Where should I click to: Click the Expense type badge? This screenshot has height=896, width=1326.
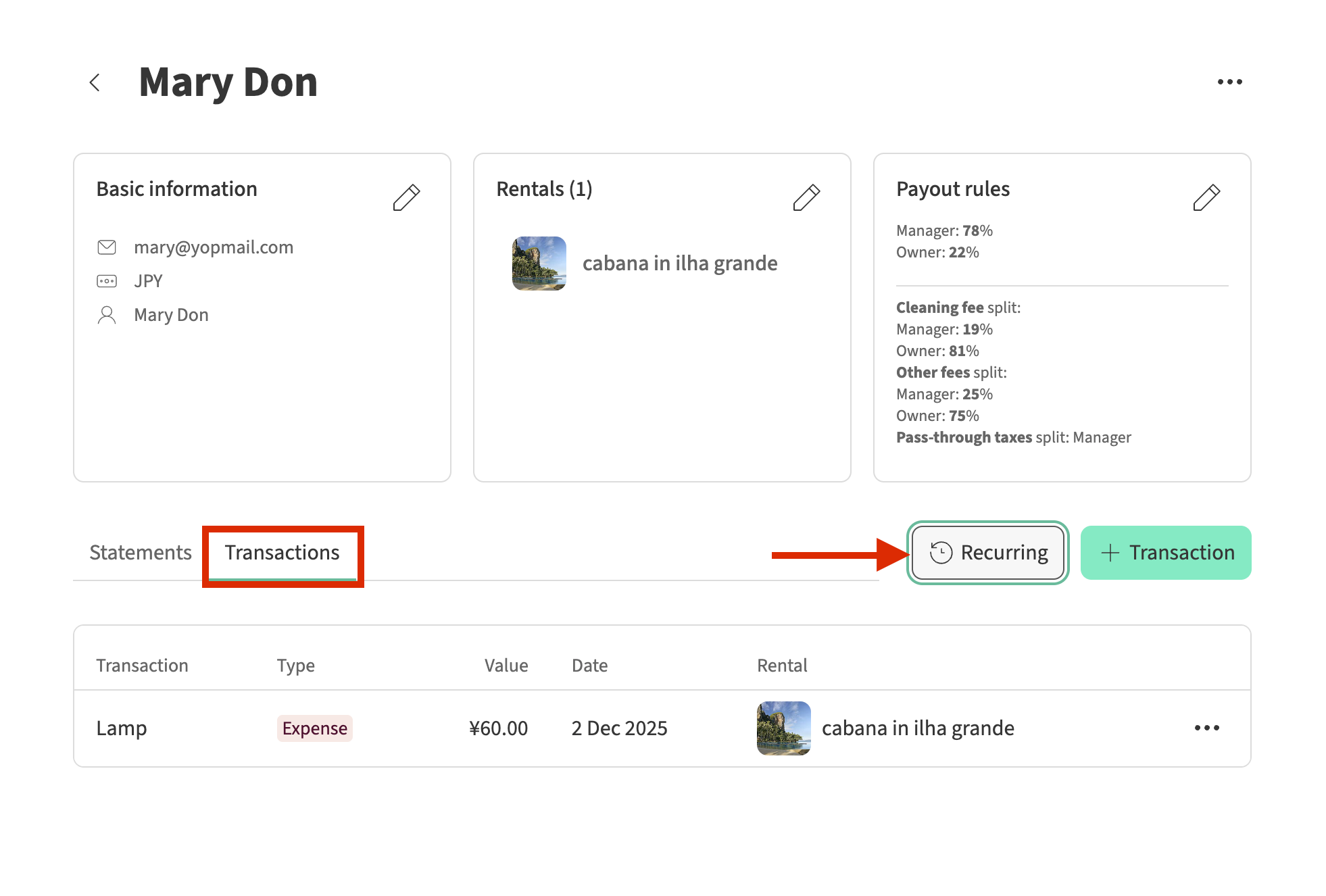pyautogui.click(x=314, y=728)
